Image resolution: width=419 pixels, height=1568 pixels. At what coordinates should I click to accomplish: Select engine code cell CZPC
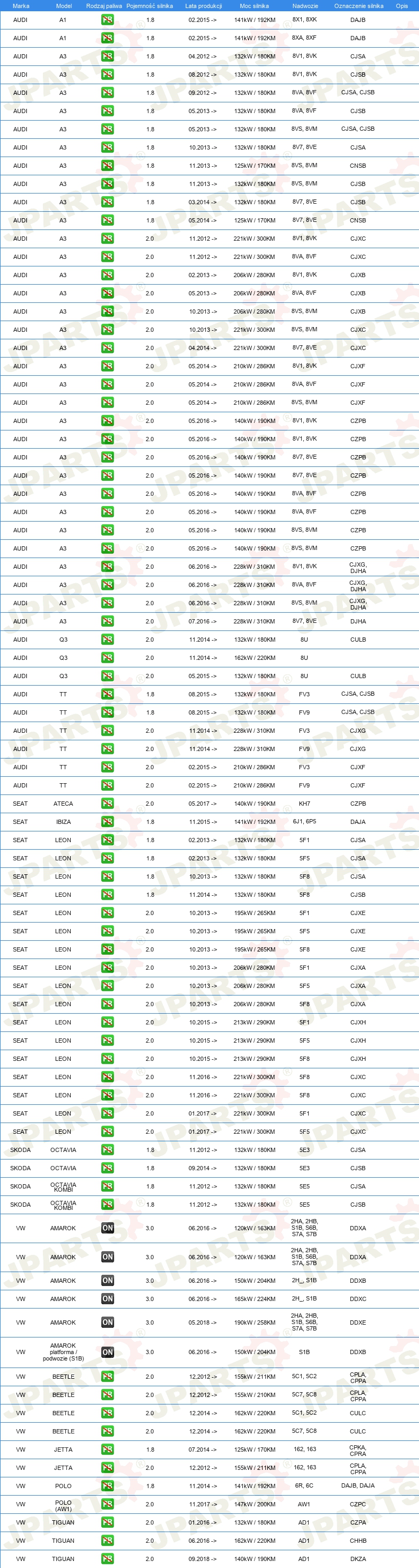[x=358, y=1504]
